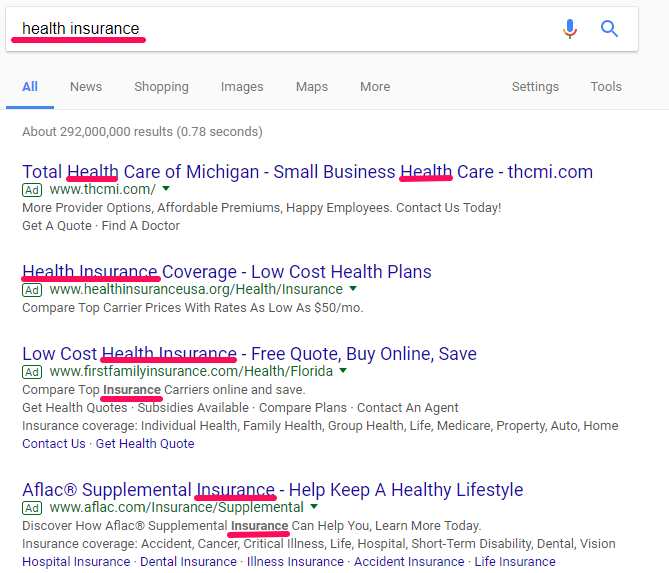The width and height of the screenshot is (669, 573).
Task: Open the Dental Insurance sitelink
Action: coord(188,561)
